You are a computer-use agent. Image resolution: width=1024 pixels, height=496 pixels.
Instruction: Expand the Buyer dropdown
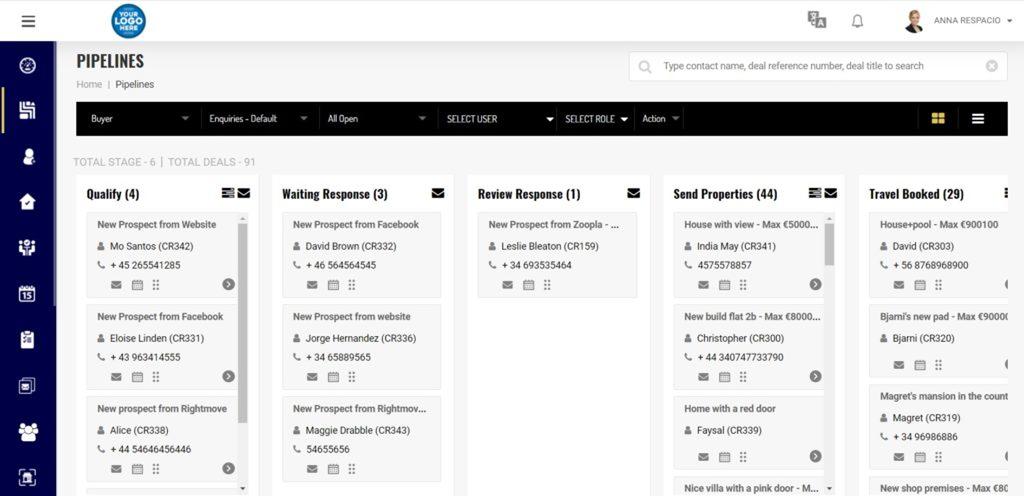pos(139,119)
